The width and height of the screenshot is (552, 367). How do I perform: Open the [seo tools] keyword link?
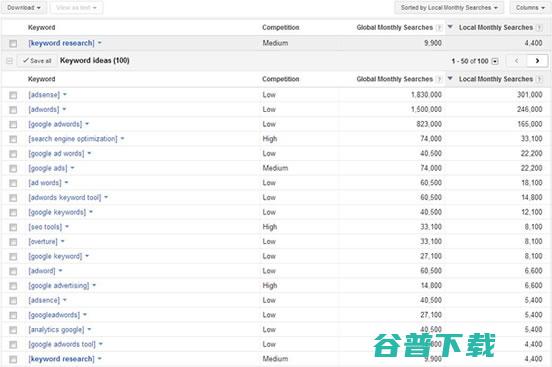click(x=45, y=227)
